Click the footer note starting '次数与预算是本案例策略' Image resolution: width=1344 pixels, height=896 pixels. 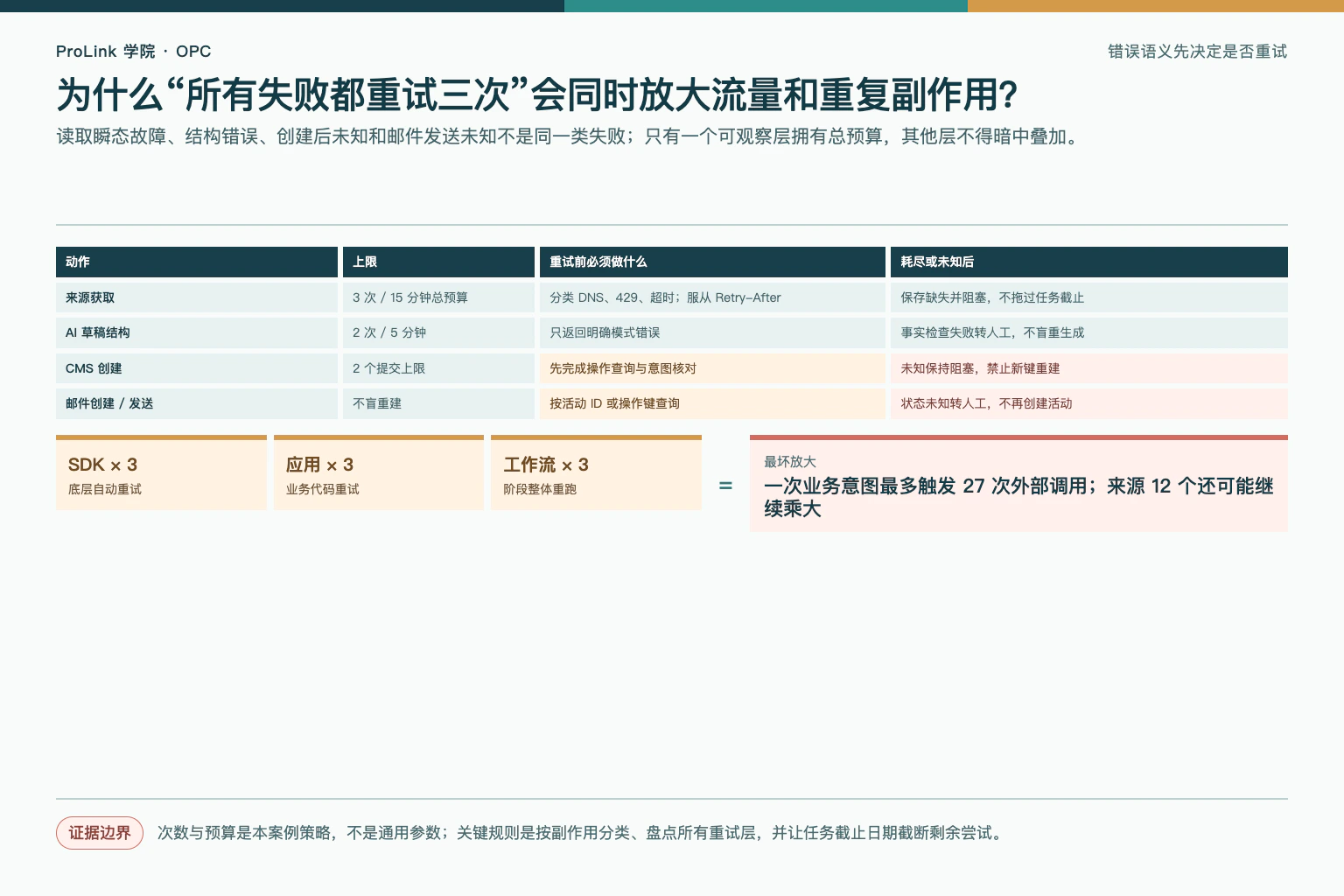(x=579, y=833)
